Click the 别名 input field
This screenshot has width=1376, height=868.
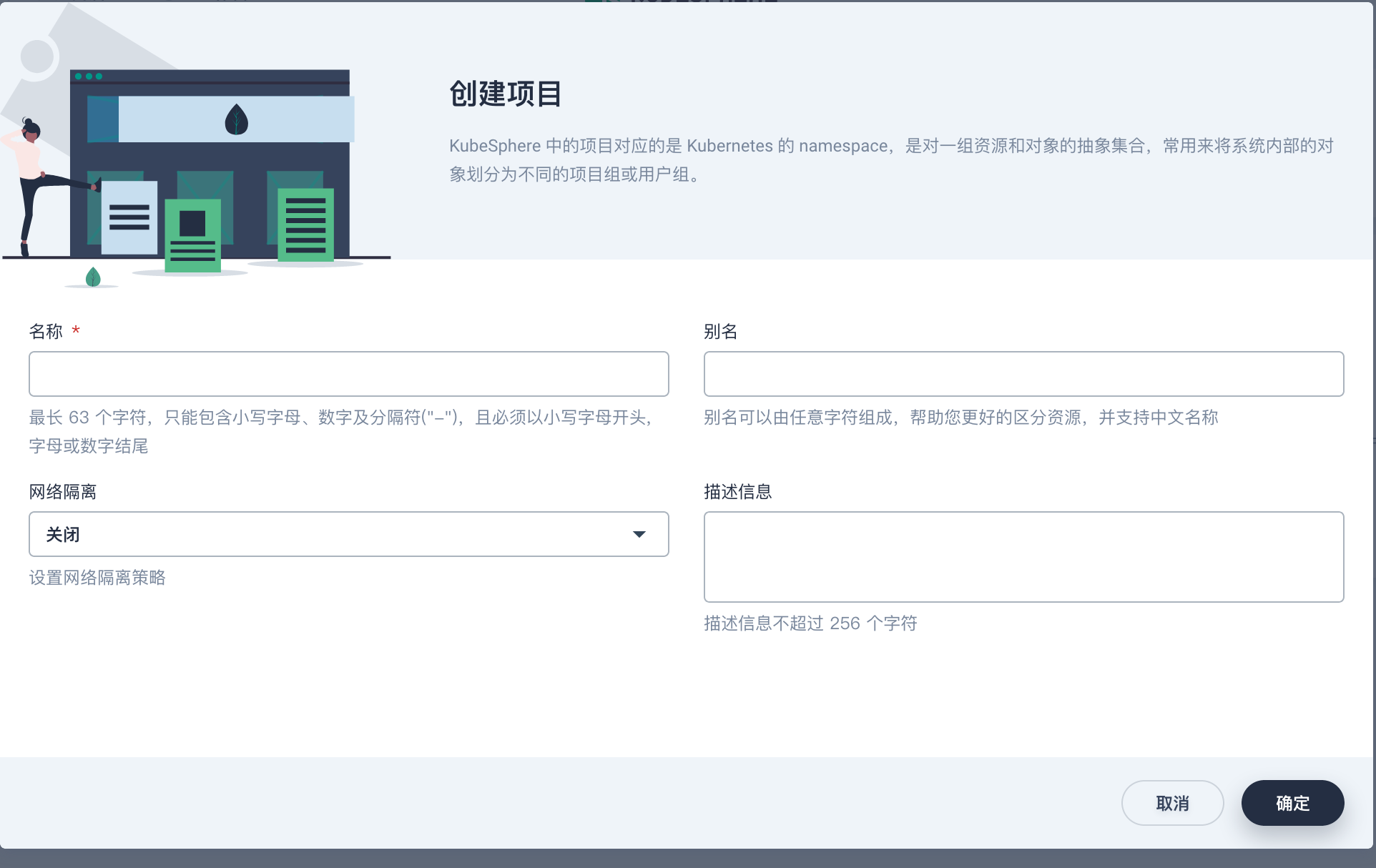(1024, 374)
